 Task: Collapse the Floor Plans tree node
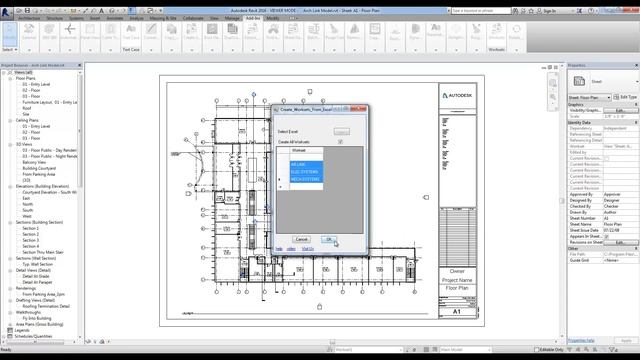[10, 78]
